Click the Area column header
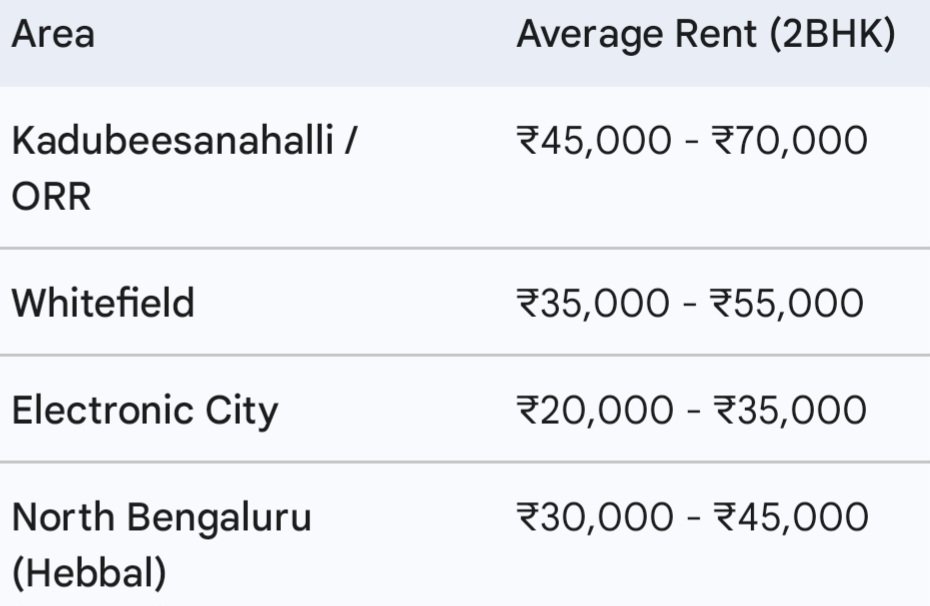This screenshot has width=930, height=606. [x=52, y=35]
